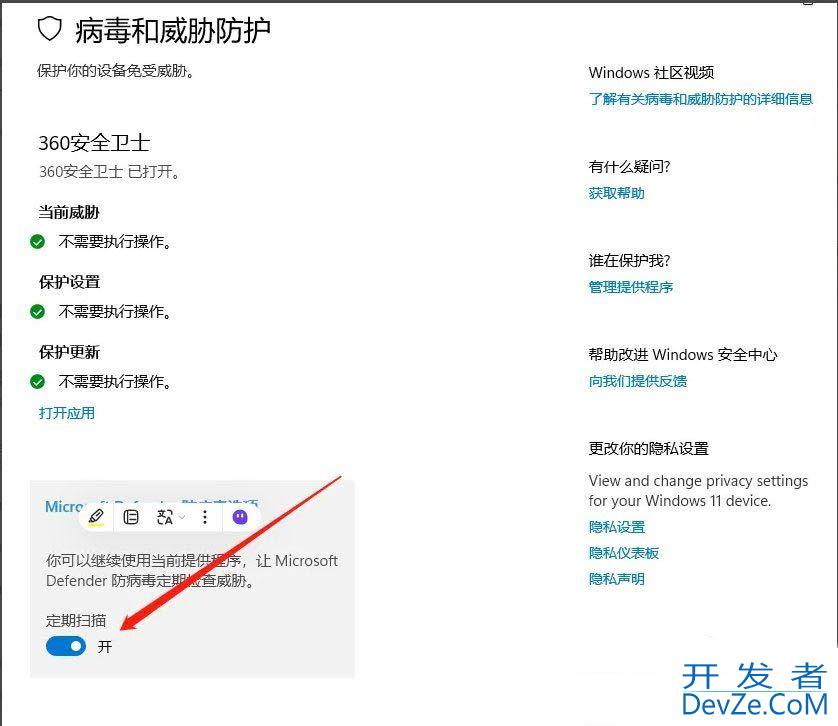Click the 当前威胁 section label
Viewport: 838px width, 726px height.
69,212
